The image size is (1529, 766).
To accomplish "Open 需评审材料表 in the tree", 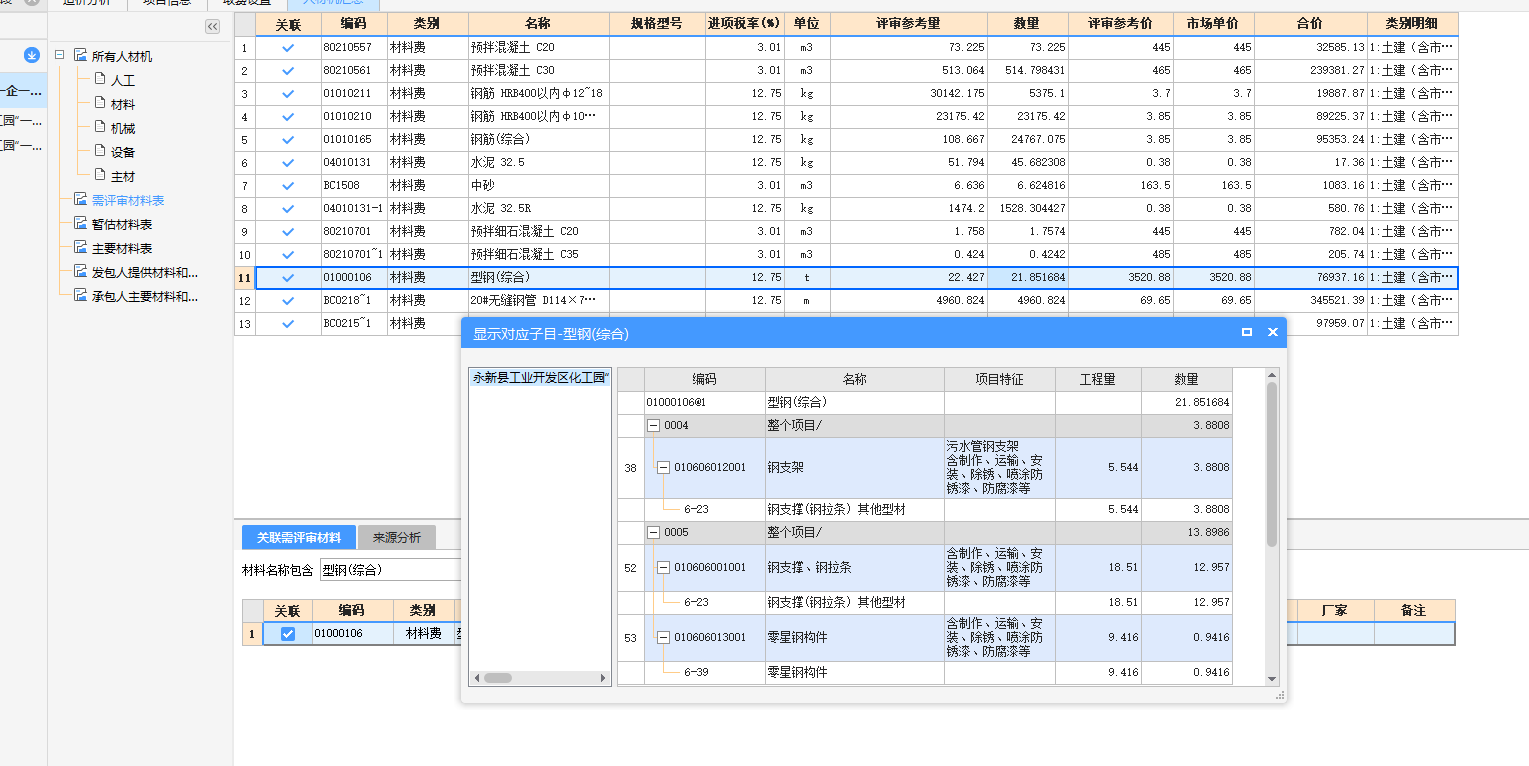I will pos(128,200).
